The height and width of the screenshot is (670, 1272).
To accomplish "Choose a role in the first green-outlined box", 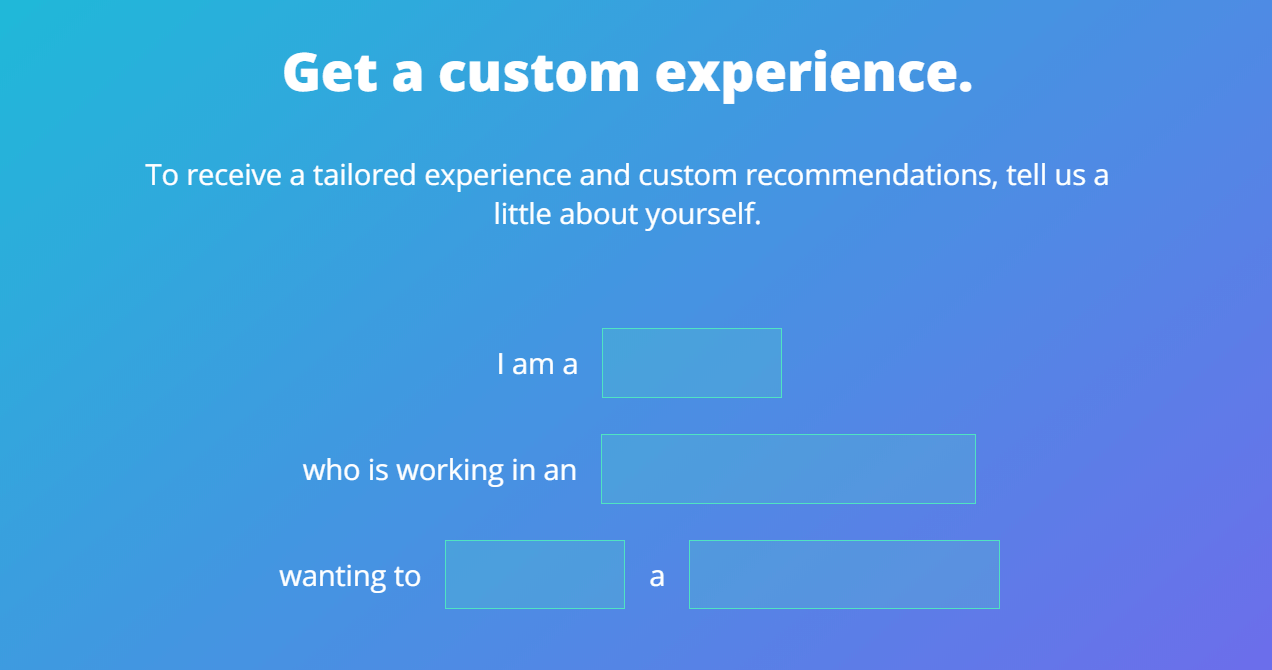I will coord(691,363).
